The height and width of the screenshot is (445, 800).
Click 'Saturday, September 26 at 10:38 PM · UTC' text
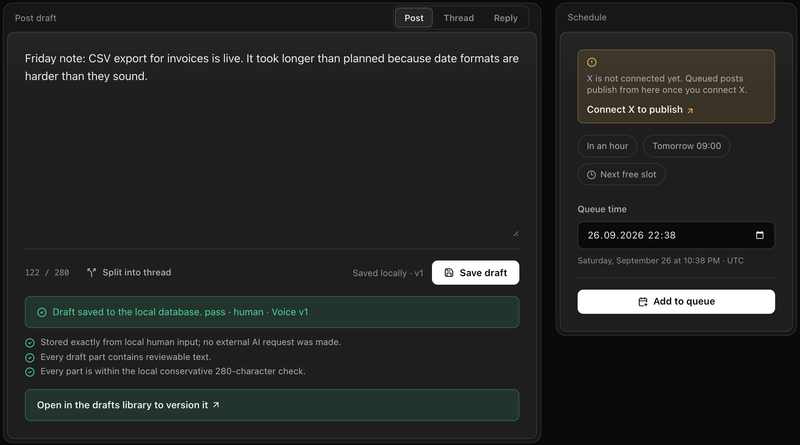[x=660, y=260]
